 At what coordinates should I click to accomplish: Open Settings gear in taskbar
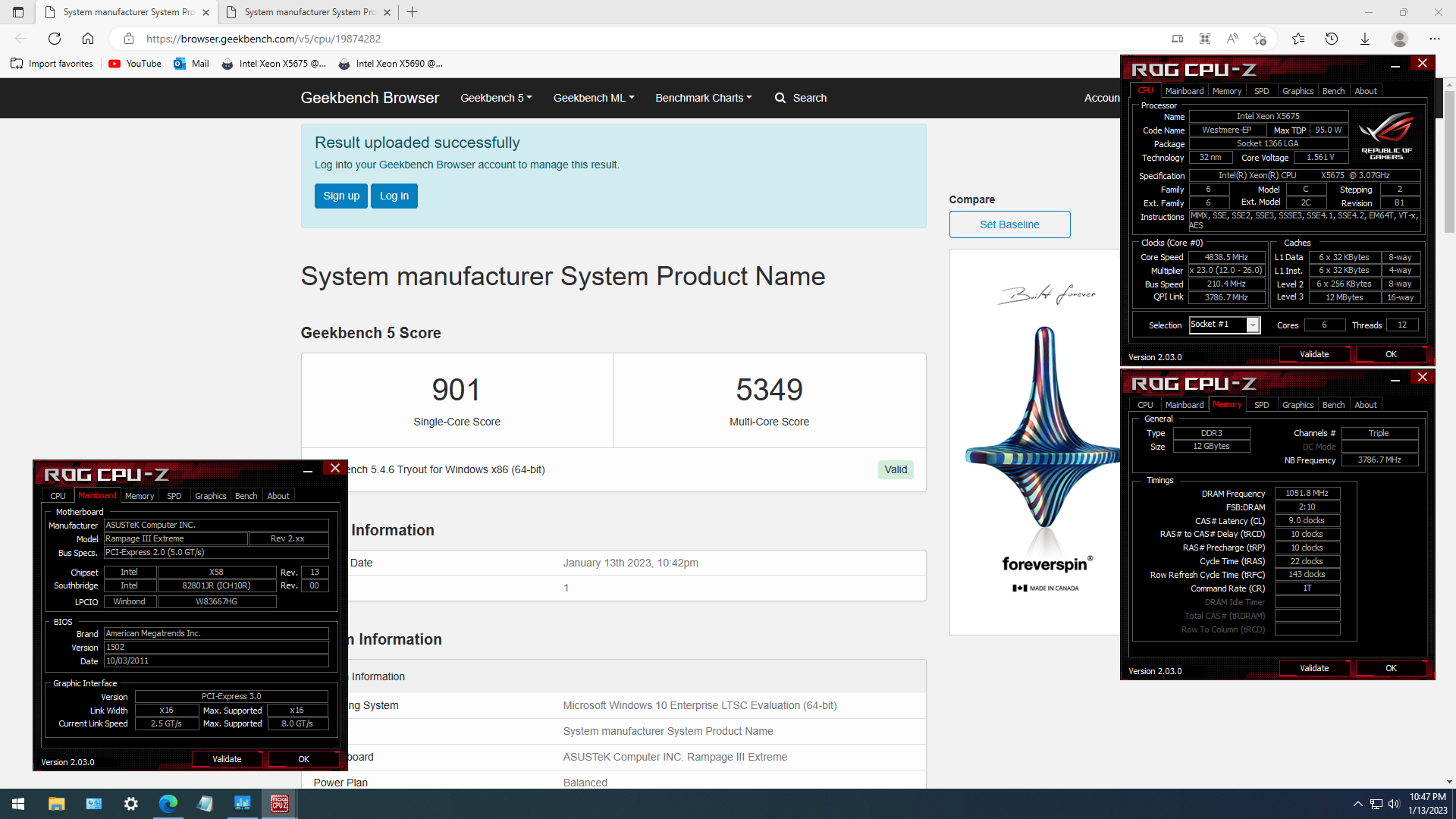(130, 804)
